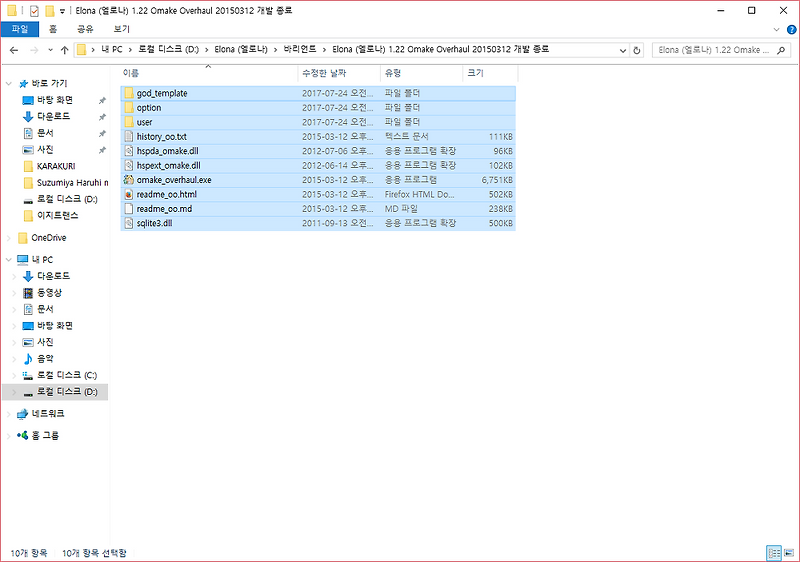Open the 홈 ribbon tab
This screenshot has height=562, width=800.
tap(53, 29)
